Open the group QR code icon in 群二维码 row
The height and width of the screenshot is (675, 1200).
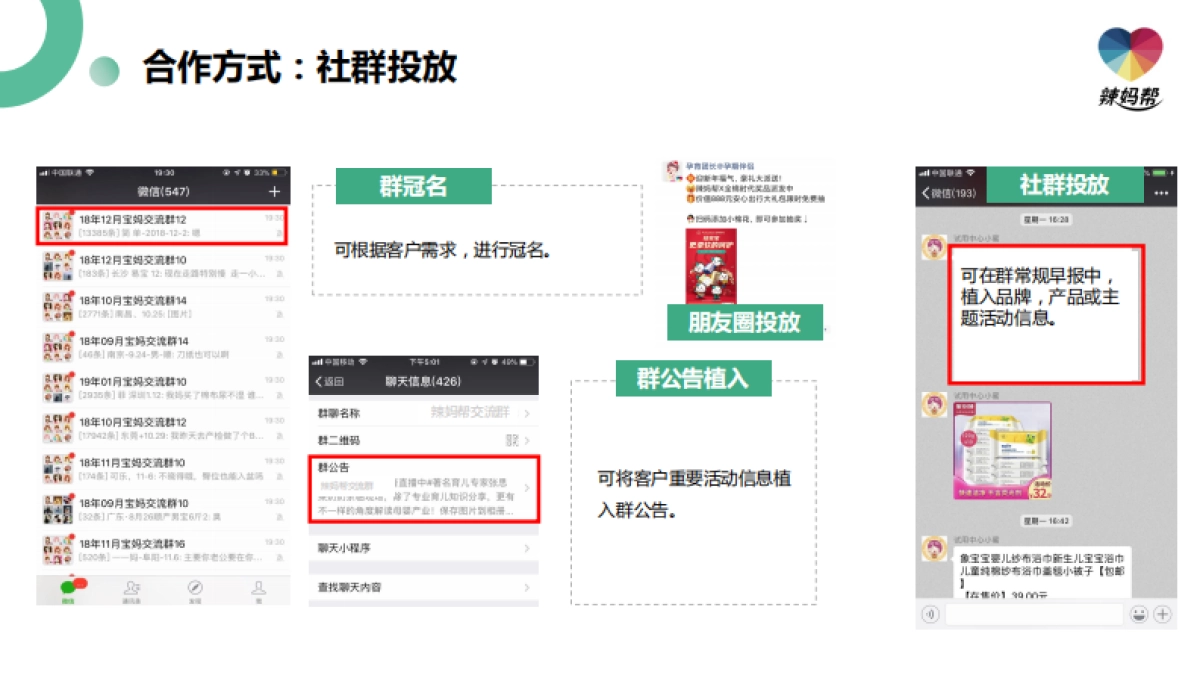click(512, 440)
